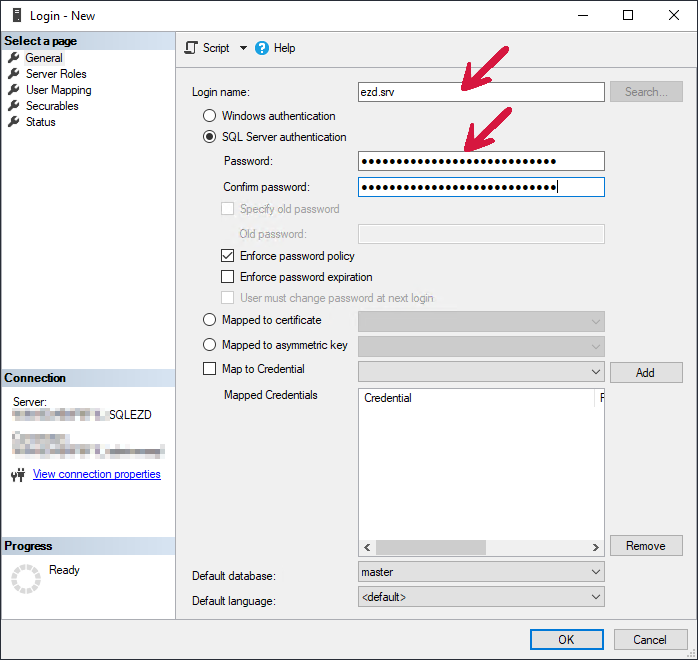Screen dimensions: 698x660
Task: Select Windows authentication radio button
Action: pos(210,116)
